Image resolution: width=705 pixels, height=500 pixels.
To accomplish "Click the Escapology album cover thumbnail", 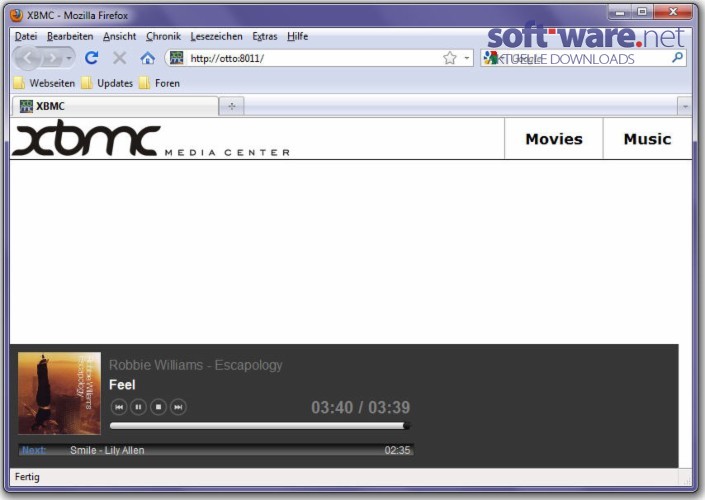I will point(59,393).
